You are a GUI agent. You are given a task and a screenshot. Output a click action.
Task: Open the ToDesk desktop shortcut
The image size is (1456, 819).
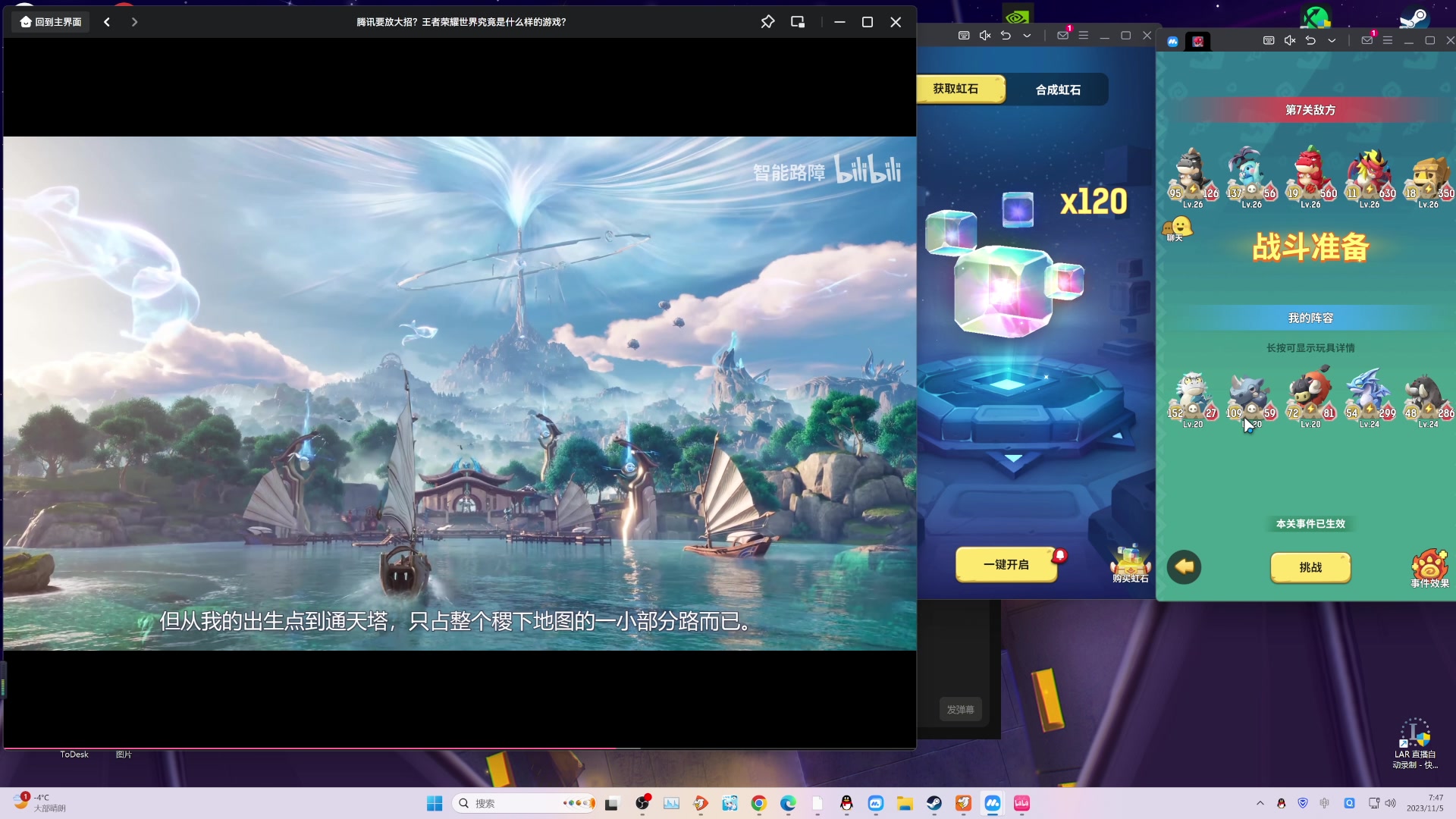point(74,755)
